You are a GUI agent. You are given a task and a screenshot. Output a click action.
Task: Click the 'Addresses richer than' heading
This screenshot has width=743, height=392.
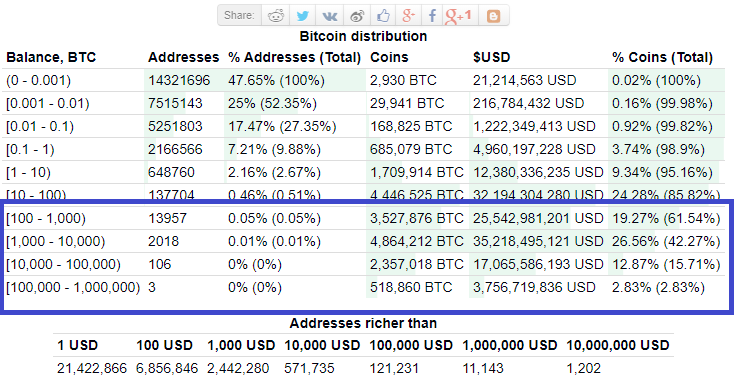363,324
